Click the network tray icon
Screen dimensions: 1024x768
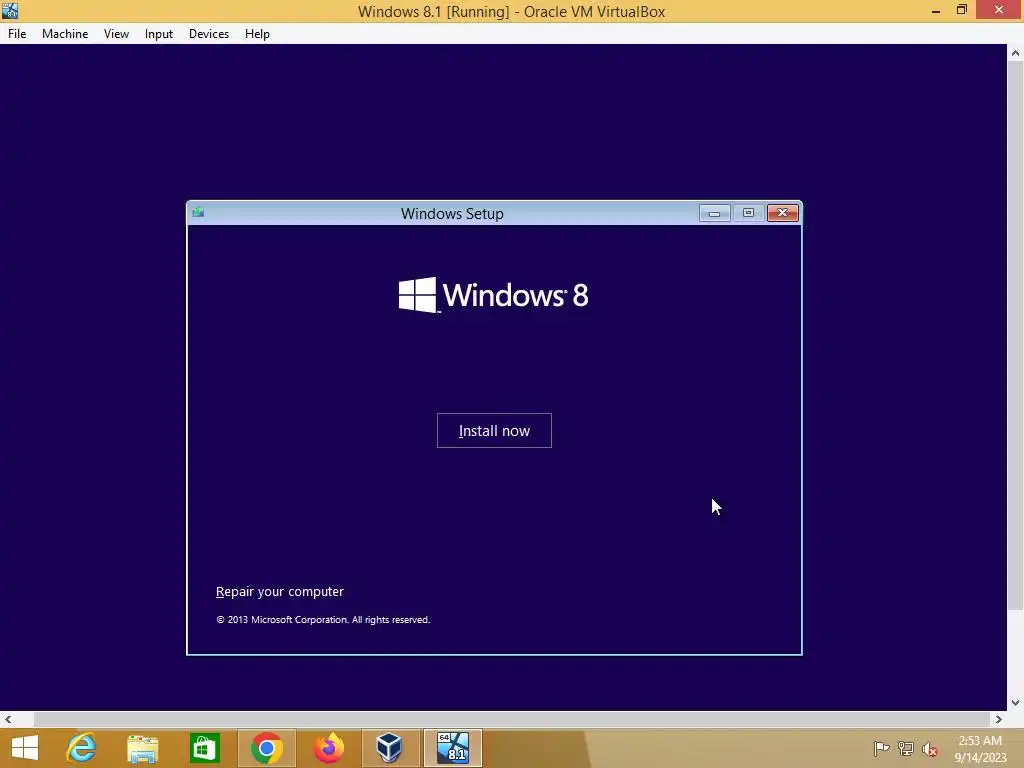pos(906,748)
